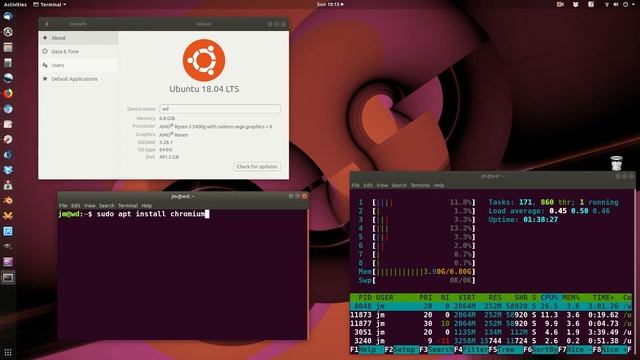Select htop process row PID 3240
The height and width of the screenshot is (360, 640).
[x=491, y=341]
